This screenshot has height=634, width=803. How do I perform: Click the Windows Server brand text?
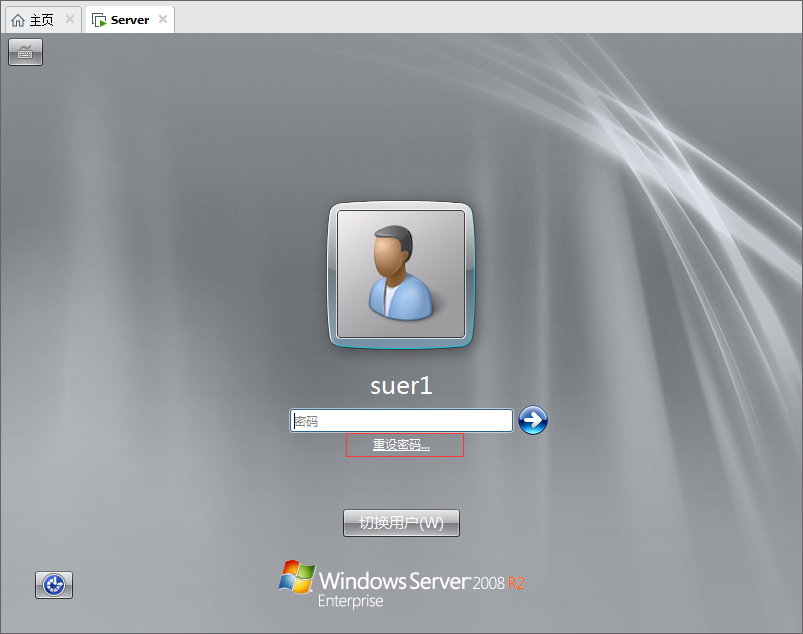tap(391, 580)
